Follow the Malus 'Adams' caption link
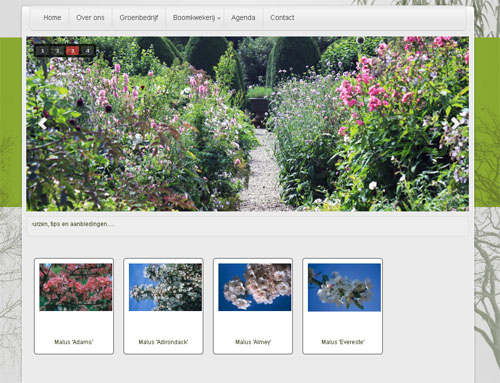The width and height of the screenshot is (500, 383). pyautogui.click(x=74, y=342)
